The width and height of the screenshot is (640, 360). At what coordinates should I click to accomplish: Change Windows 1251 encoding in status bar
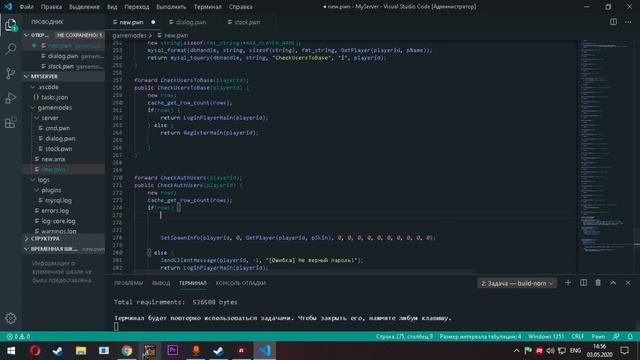546,337
